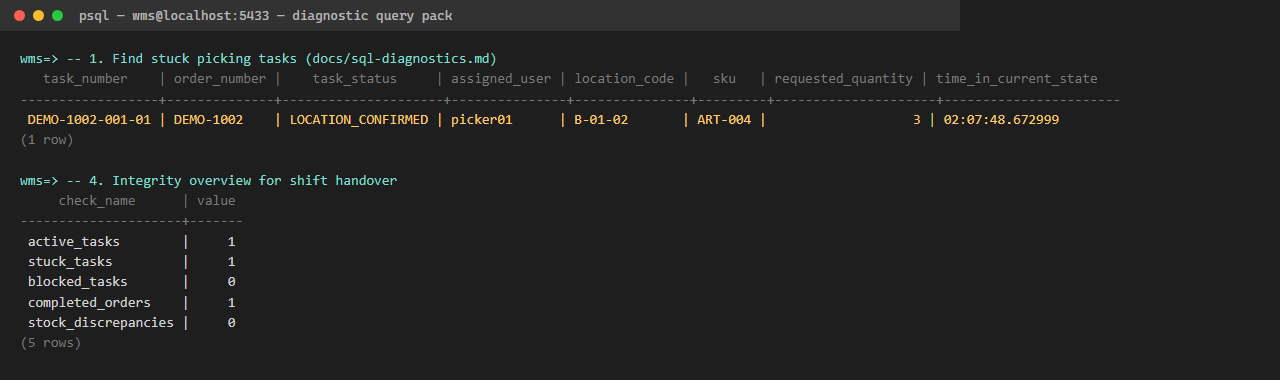Image resolution: width=1280 pixels, height=380 pixels.
Task: Select the assigned_user column header
Action: [501, 78]
